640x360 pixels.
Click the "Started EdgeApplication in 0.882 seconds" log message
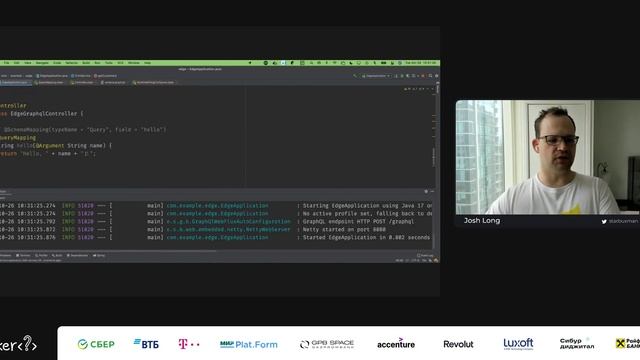pyautogui.click(x=366, y=237)
